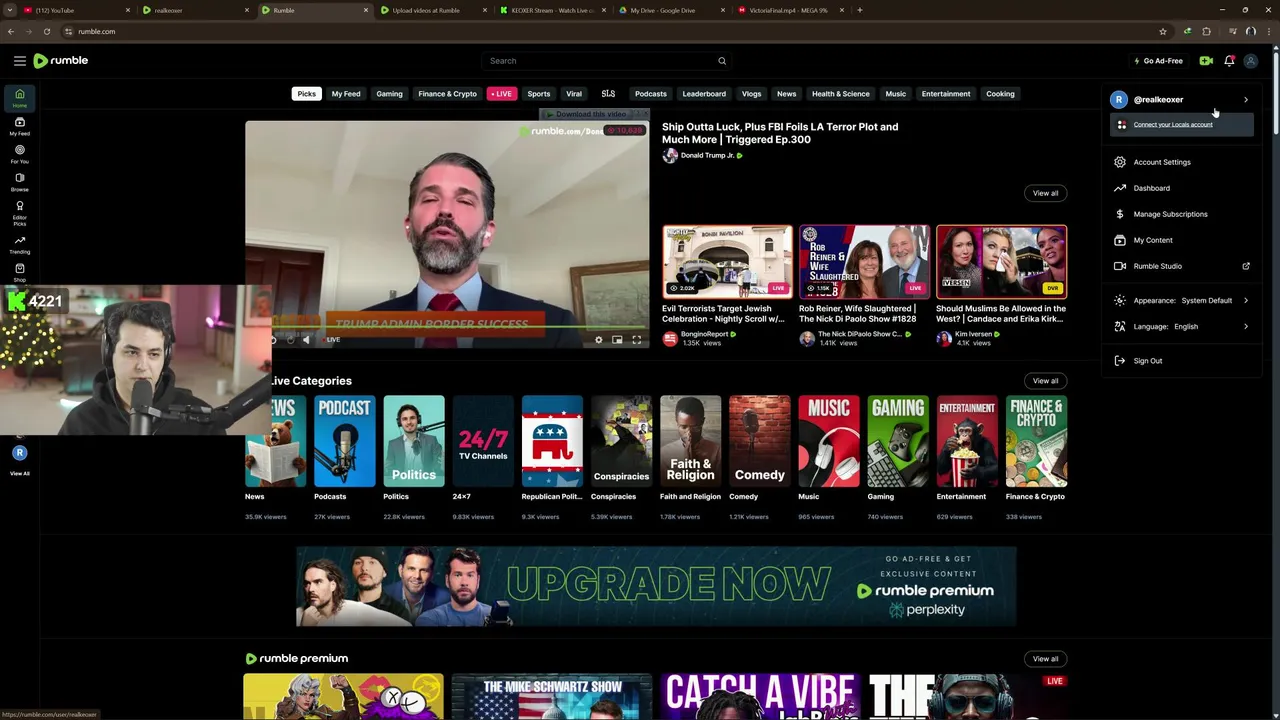This screenshot has width=1280, height=720.
Task: Click View all next to featured video
Action: tap(1045, 193)
